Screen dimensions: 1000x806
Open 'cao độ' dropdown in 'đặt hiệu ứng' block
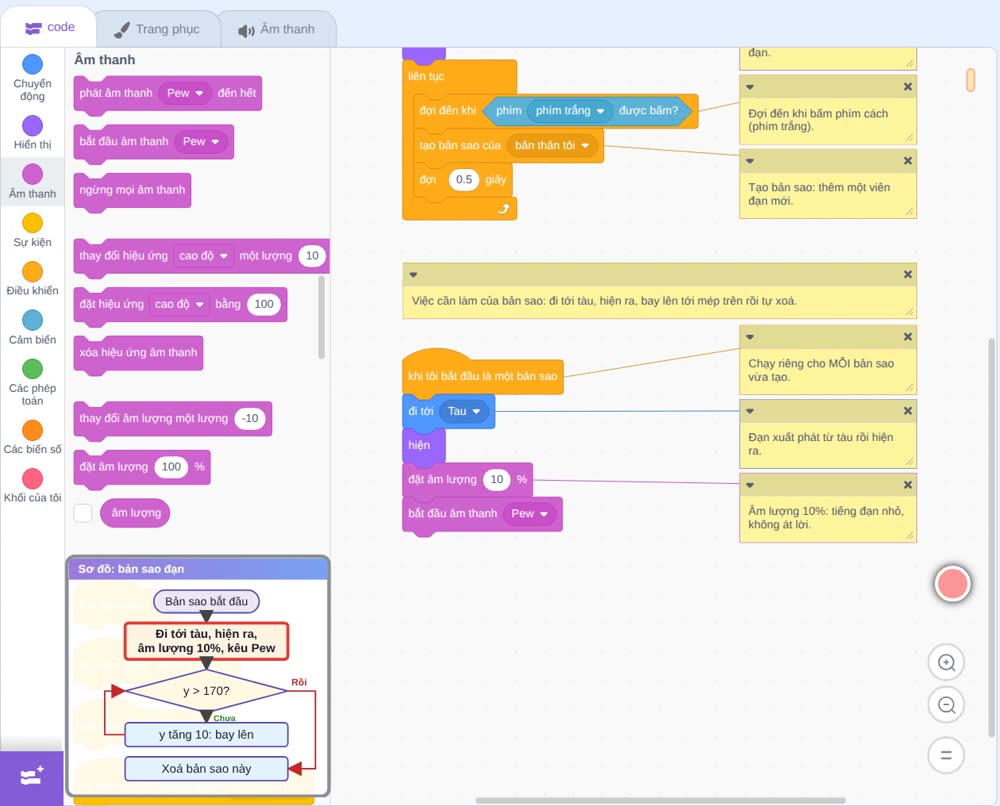coord(179,304)
